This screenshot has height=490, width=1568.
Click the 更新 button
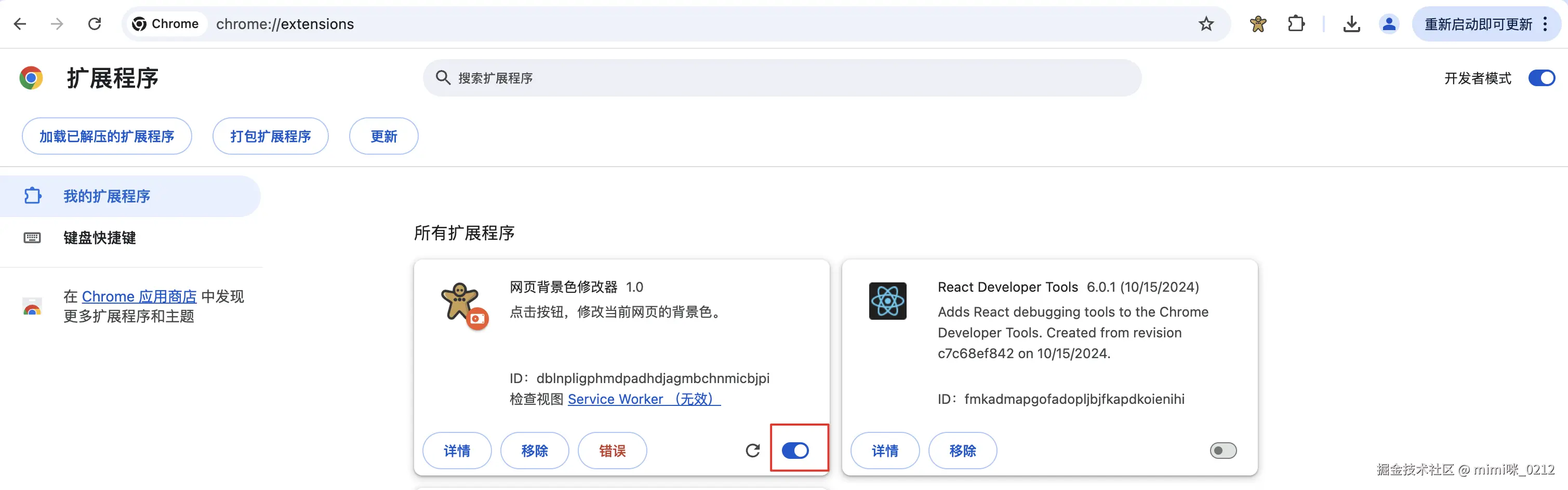coord(383,136)
